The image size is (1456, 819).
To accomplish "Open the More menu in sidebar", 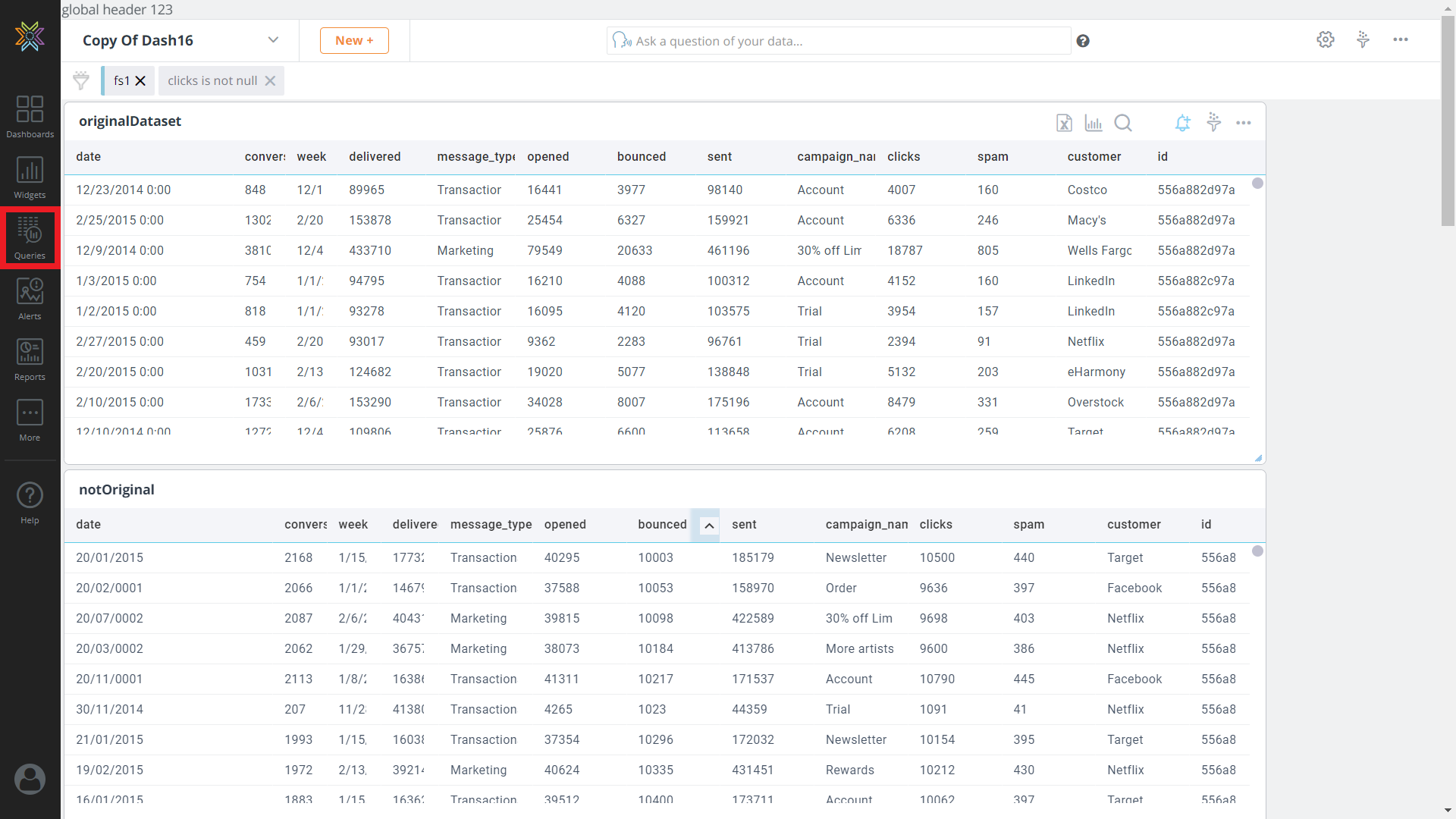I will (30, 419).
